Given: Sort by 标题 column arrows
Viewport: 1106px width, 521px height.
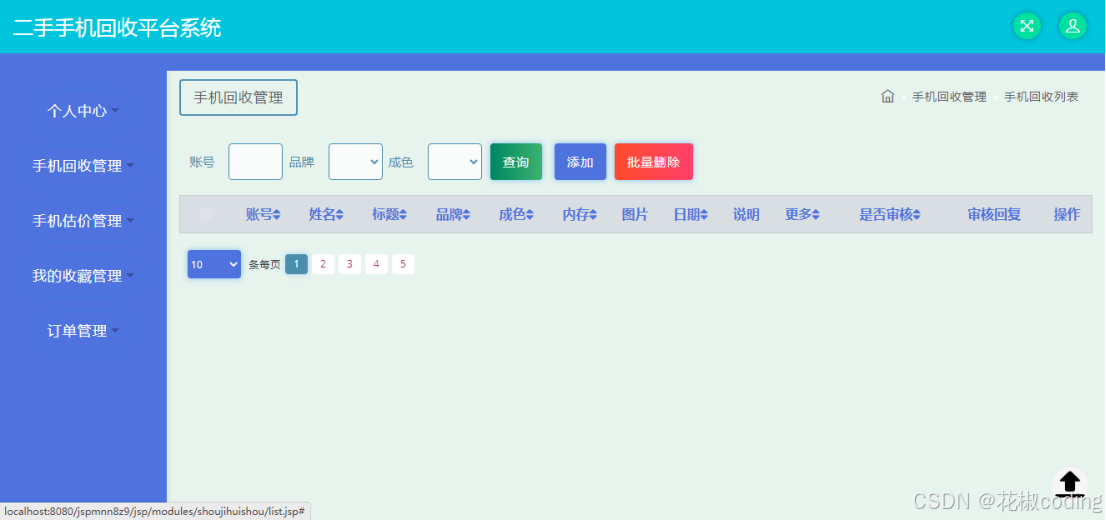Looking at the screenshot, I should point(403,215).
